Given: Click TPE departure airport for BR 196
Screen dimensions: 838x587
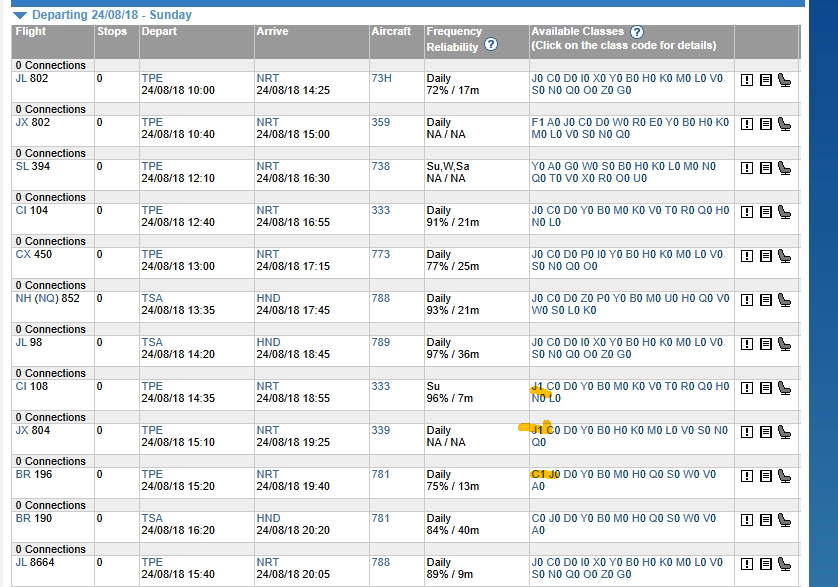Looking at the screenshot, I should point(152,474).
